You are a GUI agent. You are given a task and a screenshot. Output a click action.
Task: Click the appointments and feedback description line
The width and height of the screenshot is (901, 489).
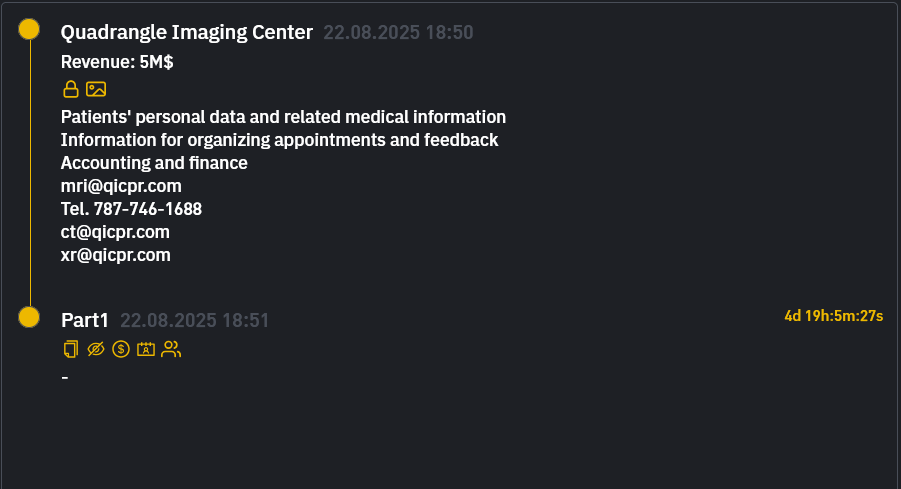click(279, 140)
